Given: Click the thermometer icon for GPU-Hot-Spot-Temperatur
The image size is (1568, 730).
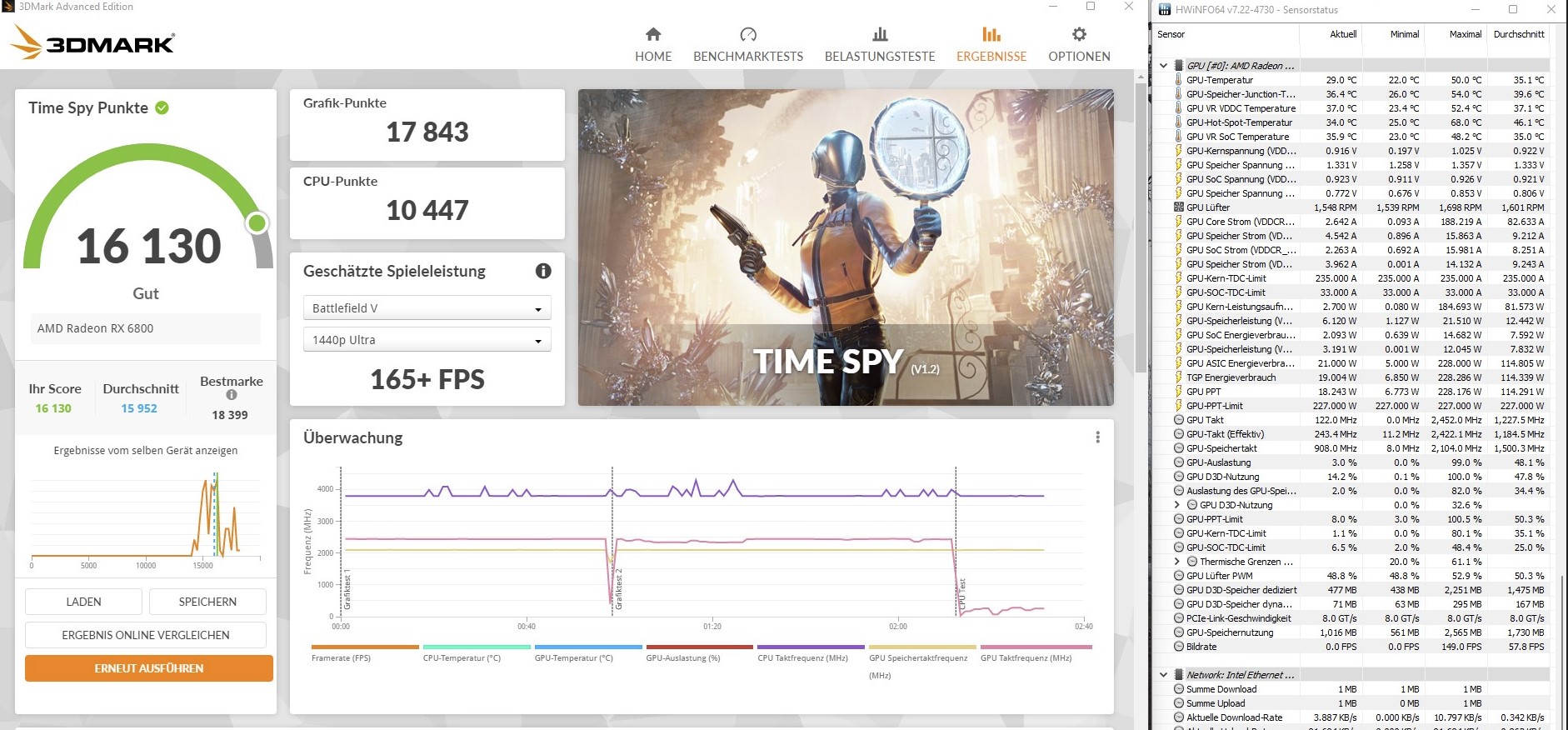Looking at the screenshot, I should (x=1178, y=122).
